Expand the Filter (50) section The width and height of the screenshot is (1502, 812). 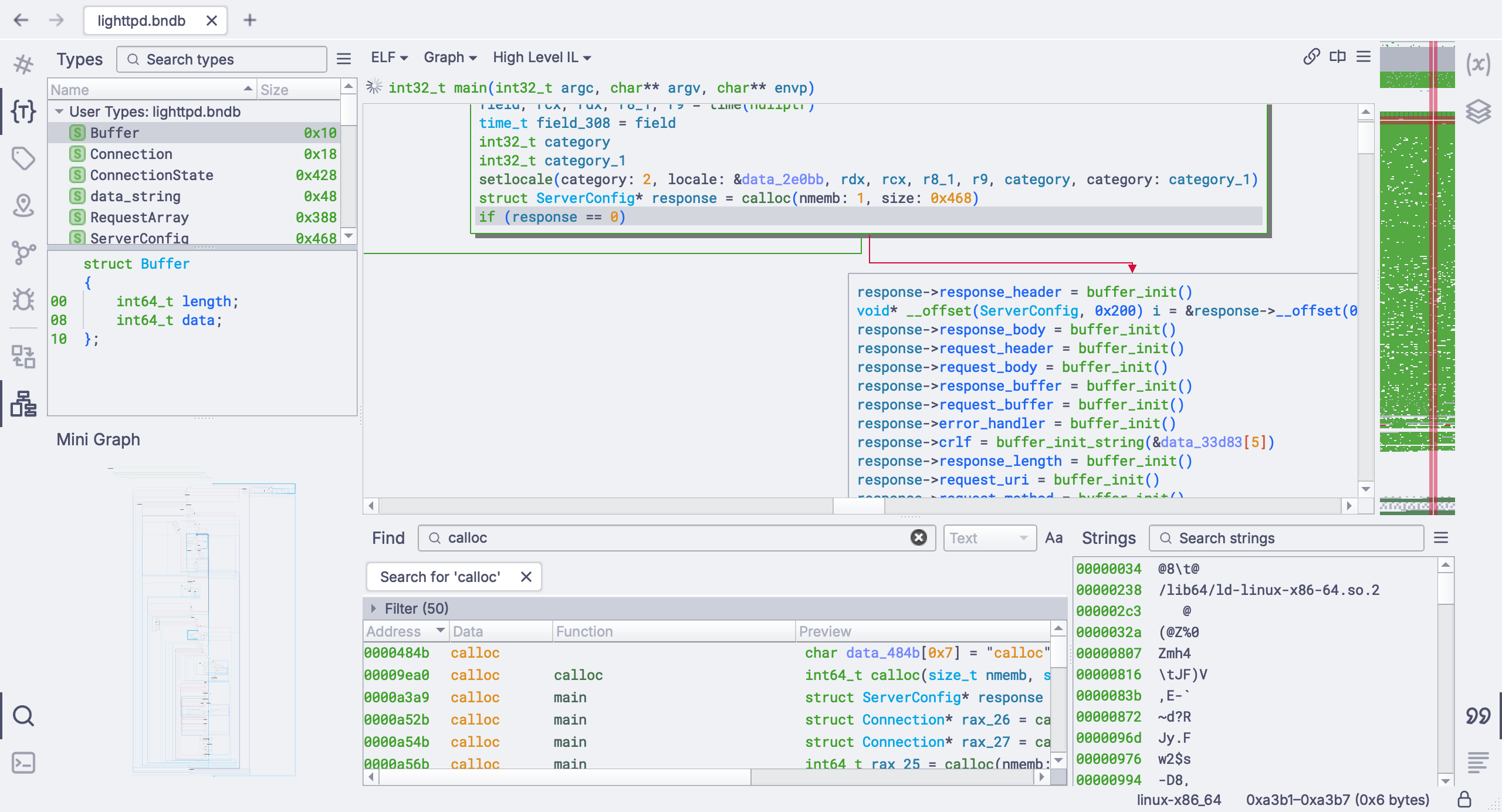tap(374, 608)
